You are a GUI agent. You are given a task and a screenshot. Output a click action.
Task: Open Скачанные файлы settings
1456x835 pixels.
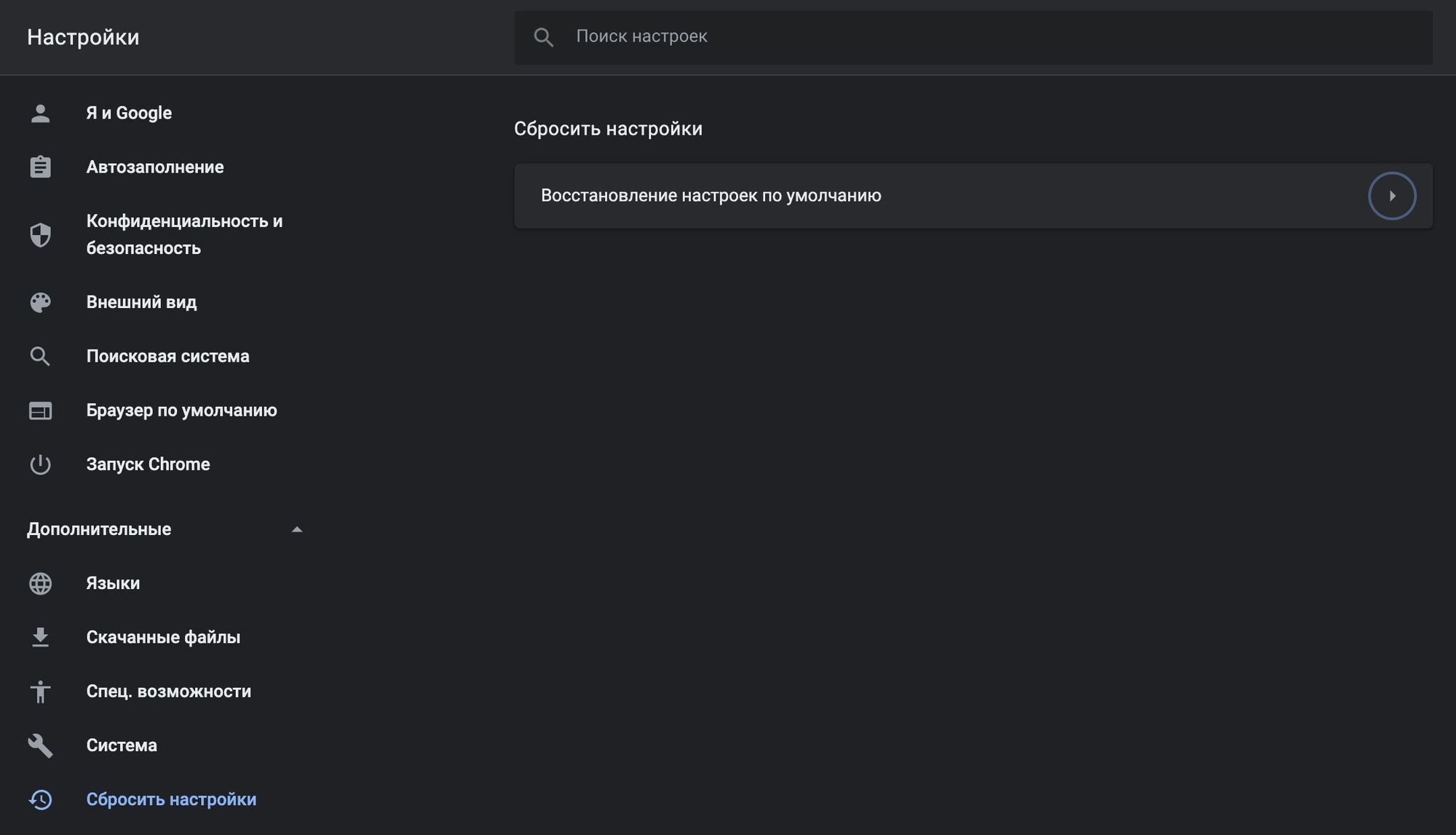coord(163,637)
